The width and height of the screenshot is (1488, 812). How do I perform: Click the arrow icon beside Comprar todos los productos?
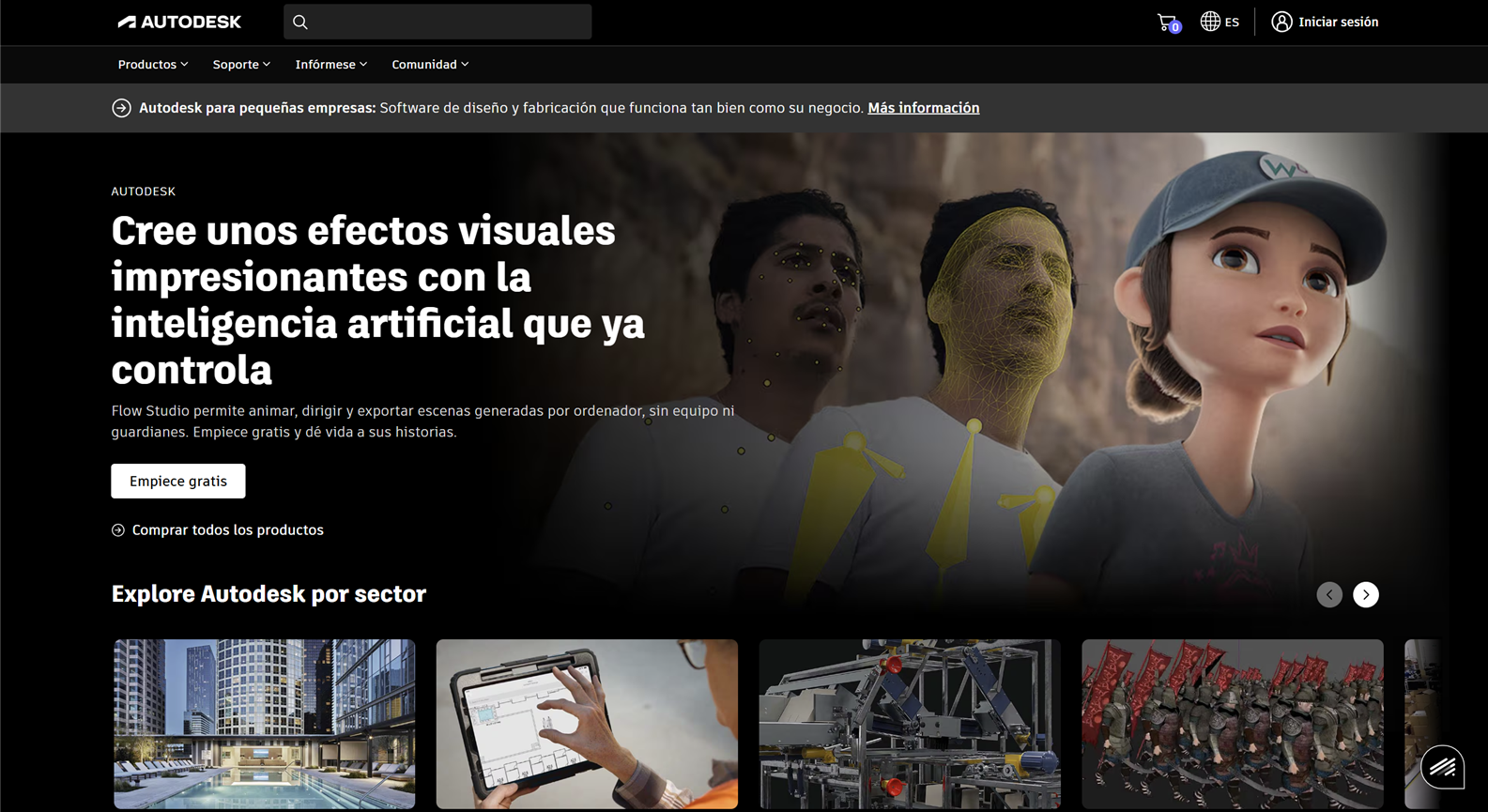[x=118, y=530]
